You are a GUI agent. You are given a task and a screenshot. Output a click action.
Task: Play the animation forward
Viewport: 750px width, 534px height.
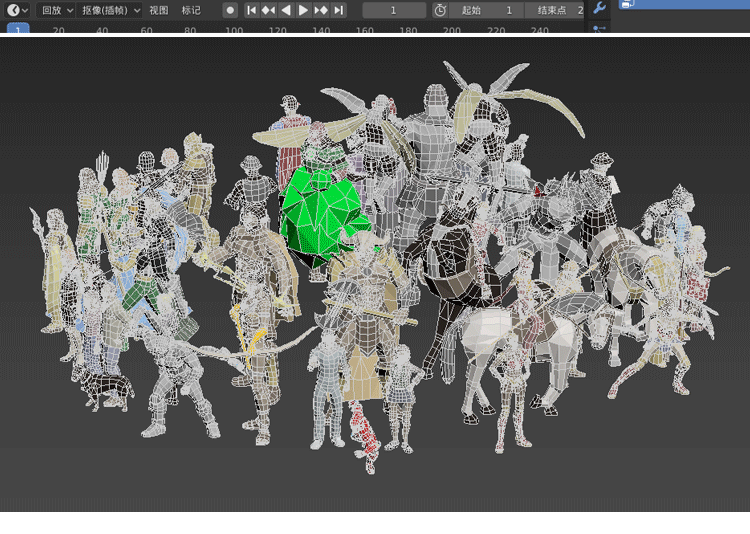[x=304, y=10]
